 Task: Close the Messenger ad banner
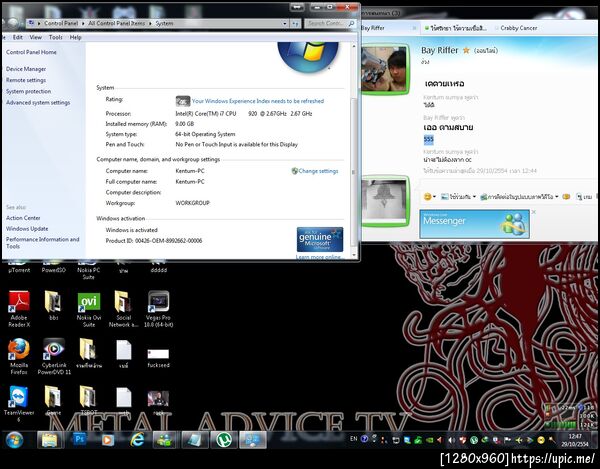click(534, 212)
